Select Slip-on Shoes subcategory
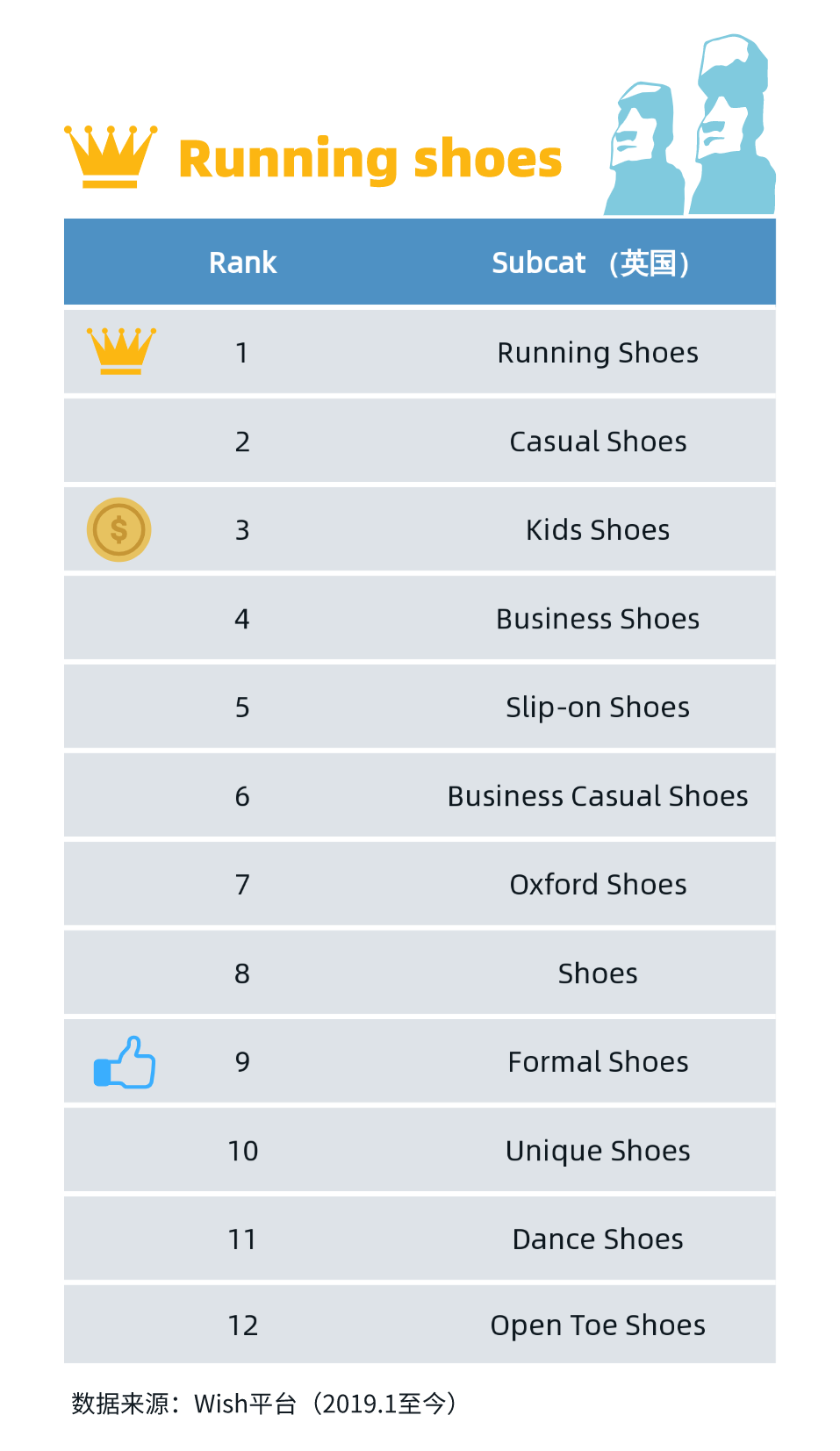 [x=598, y=708]
